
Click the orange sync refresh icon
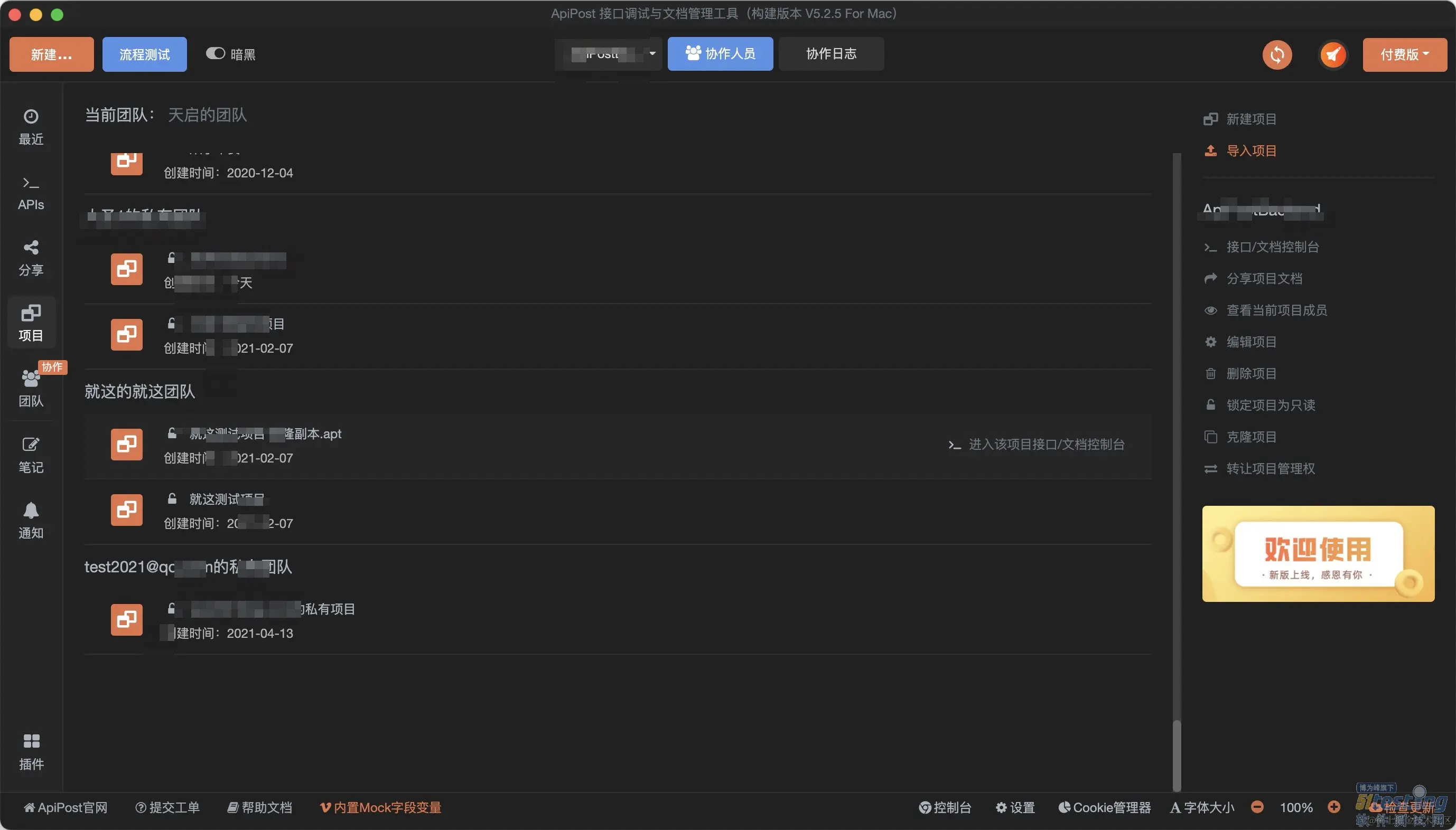1276,55
